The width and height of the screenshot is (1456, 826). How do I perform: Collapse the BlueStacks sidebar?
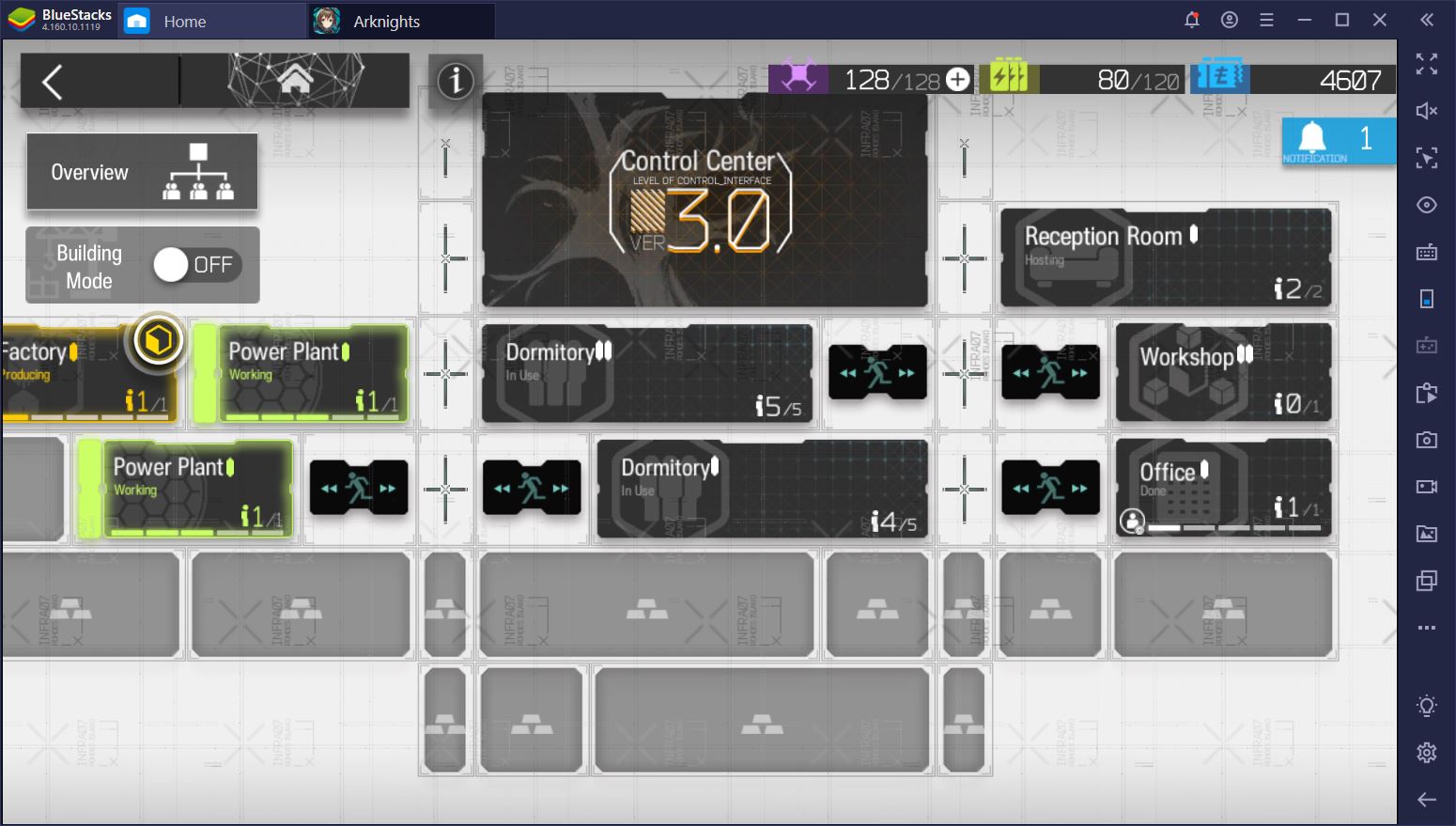pos(1427,20)
